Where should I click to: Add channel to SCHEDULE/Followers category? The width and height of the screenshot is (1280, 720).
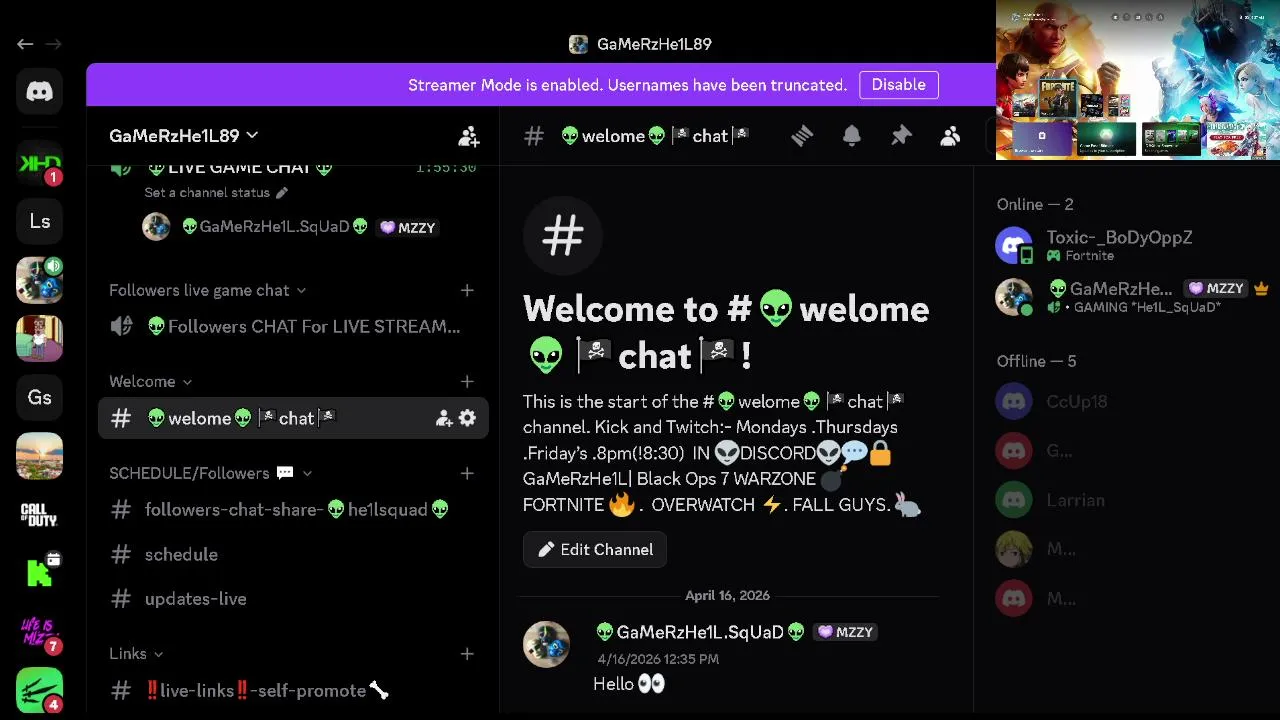pos(467,473)
